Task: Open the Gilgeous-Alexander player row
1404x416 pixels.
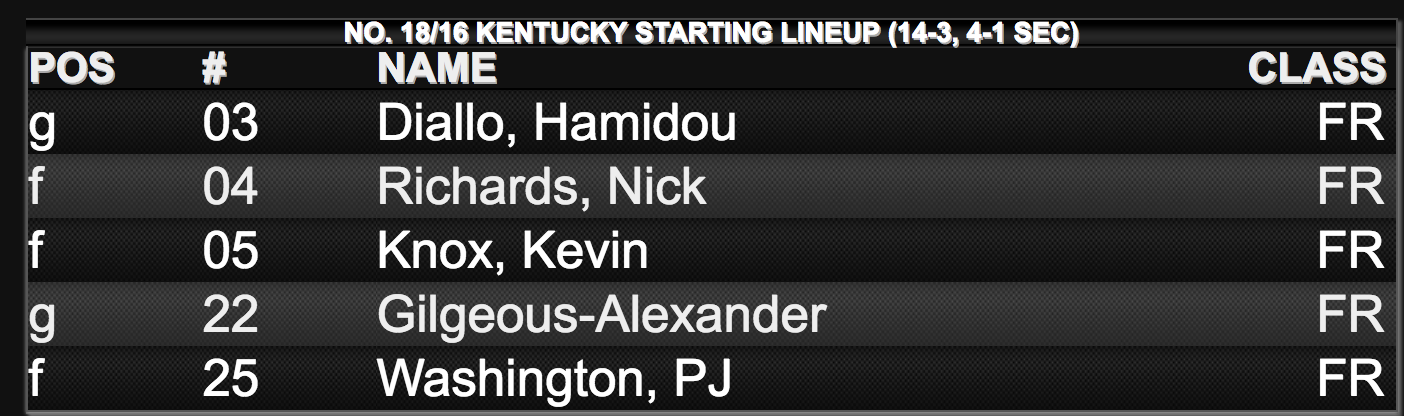Action: (710, 316)
